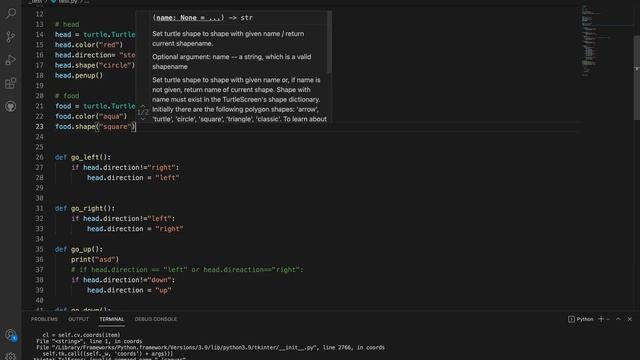Viewport: 640px width, 360px height.
Task: Click the "# food" comment line
Action: (67, 96)
